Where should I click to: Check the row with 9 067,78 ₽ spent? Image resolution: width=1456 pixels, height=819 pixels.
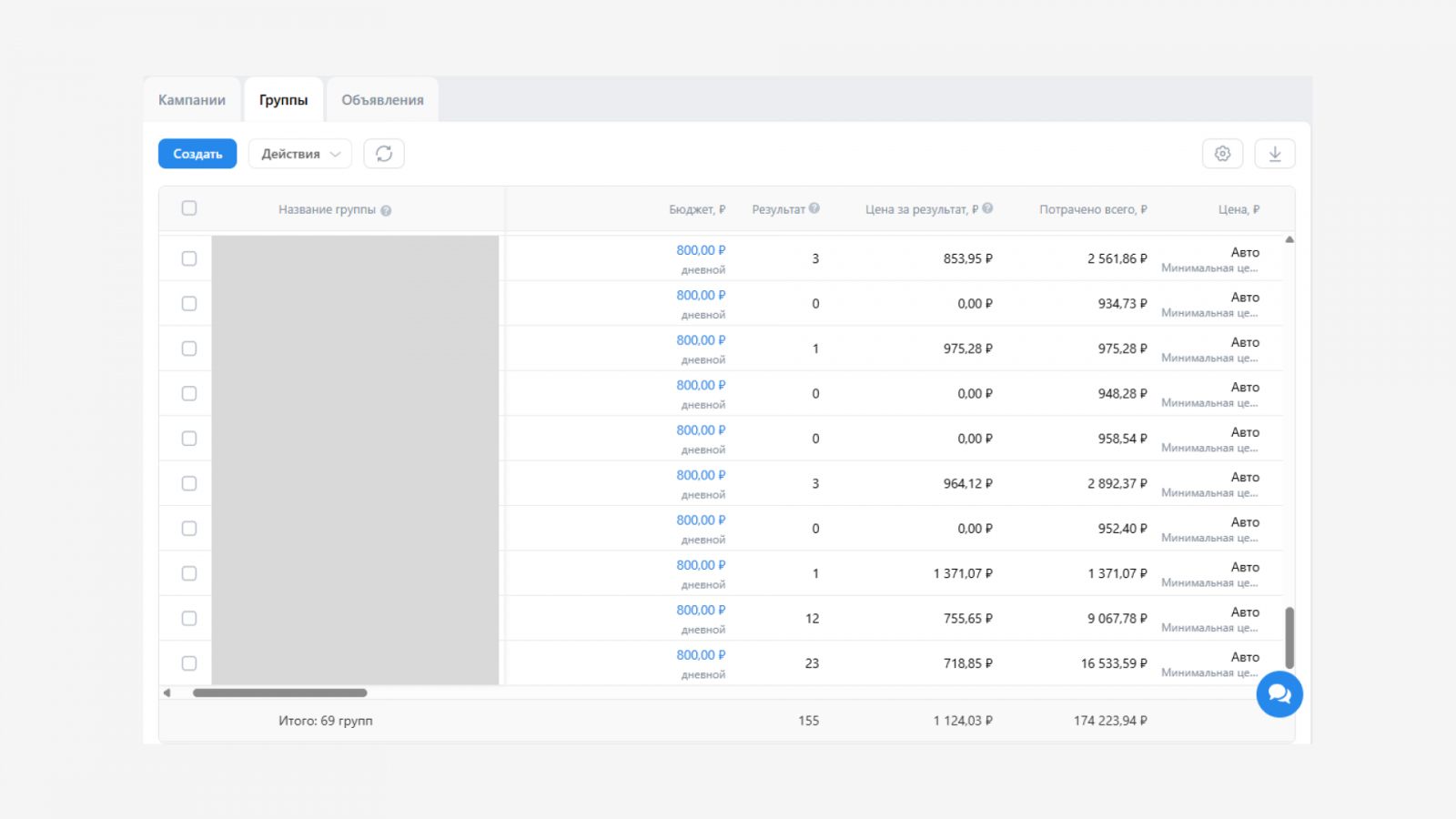[x=189, y=619]
